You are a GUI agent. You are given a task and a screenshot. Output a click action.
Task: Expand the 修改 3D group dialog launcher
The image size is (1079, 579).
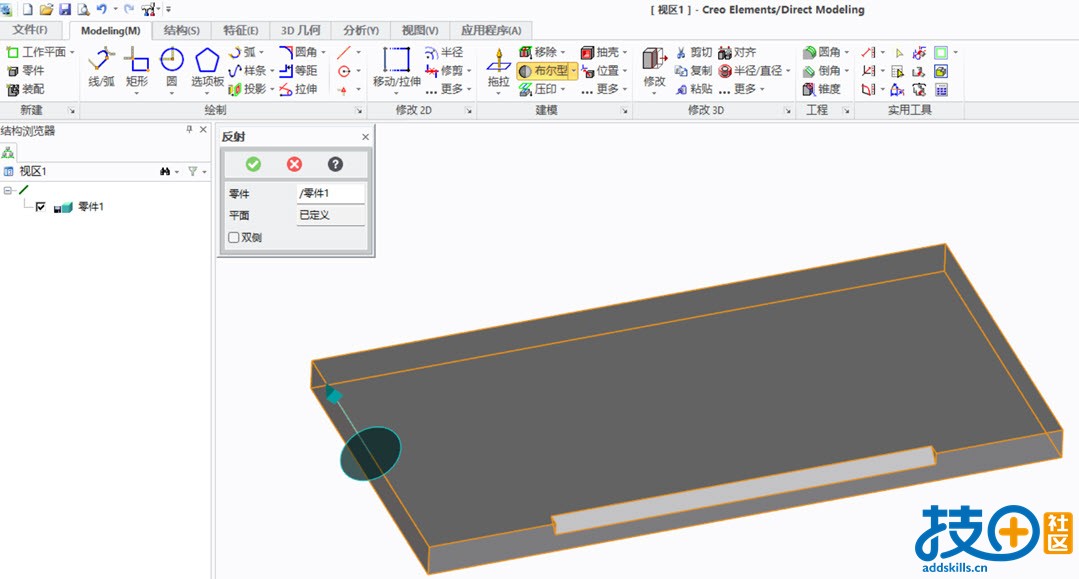[787, 110]
